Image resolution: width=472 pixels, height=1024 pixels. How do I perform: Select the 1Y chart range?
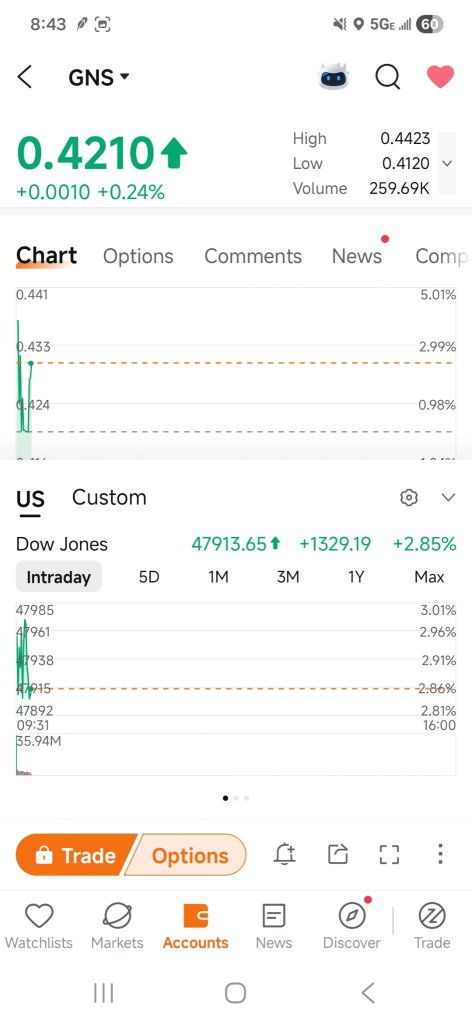coord(356,577)
